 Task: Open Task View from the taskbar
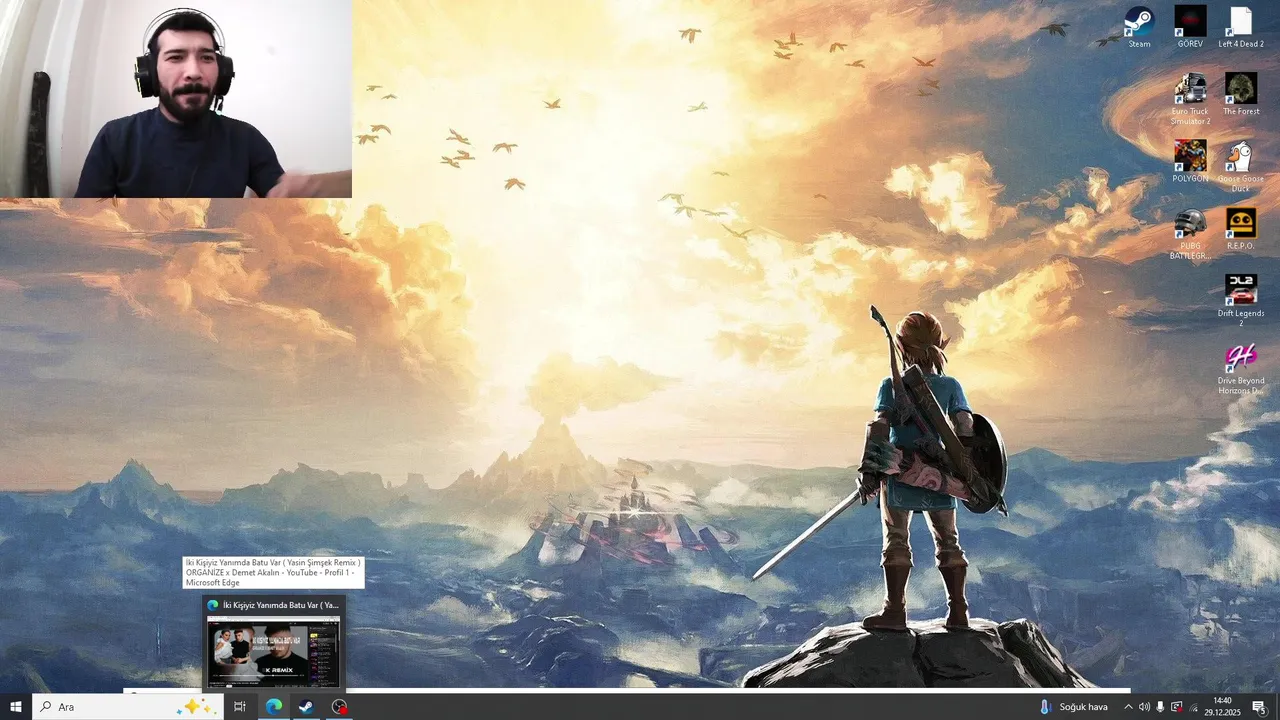click(x=240, y=707)
